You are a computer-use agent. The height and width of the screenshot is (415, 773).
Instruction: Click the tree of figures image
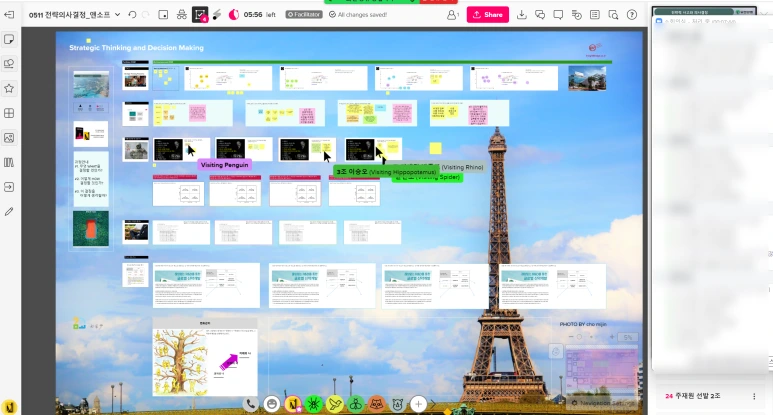[x=179, y=361]
